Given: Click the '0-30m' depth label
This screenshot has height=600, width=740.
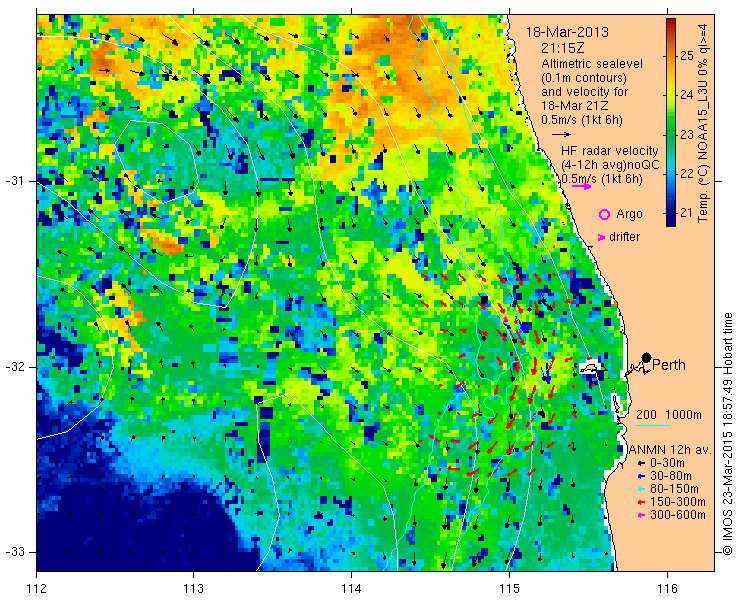Looking at the screenshot, I should point(667,464).
